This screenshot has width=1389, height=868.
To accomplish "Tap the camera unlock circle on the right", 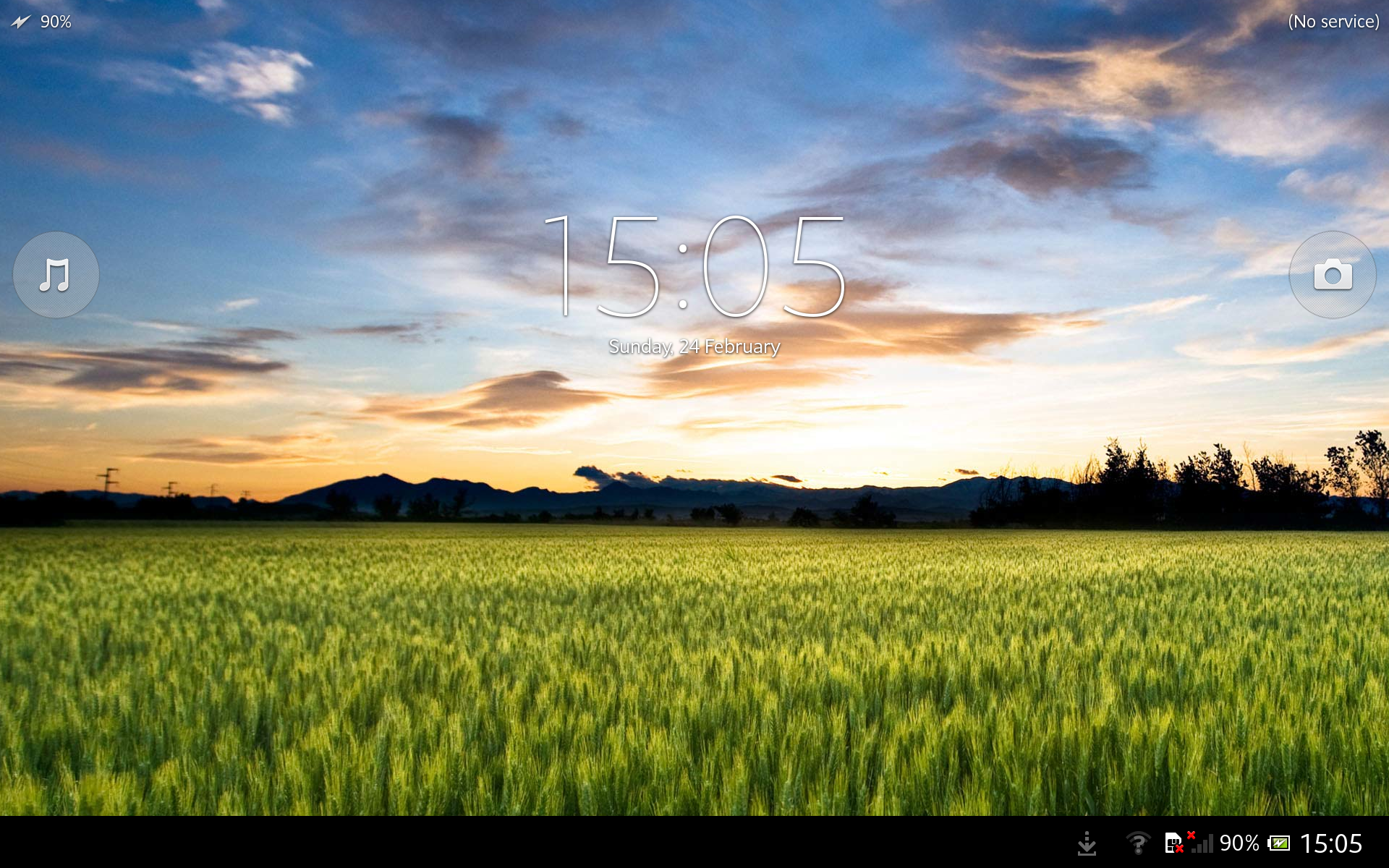I will pyautogui.click(x=1332, y=275).
